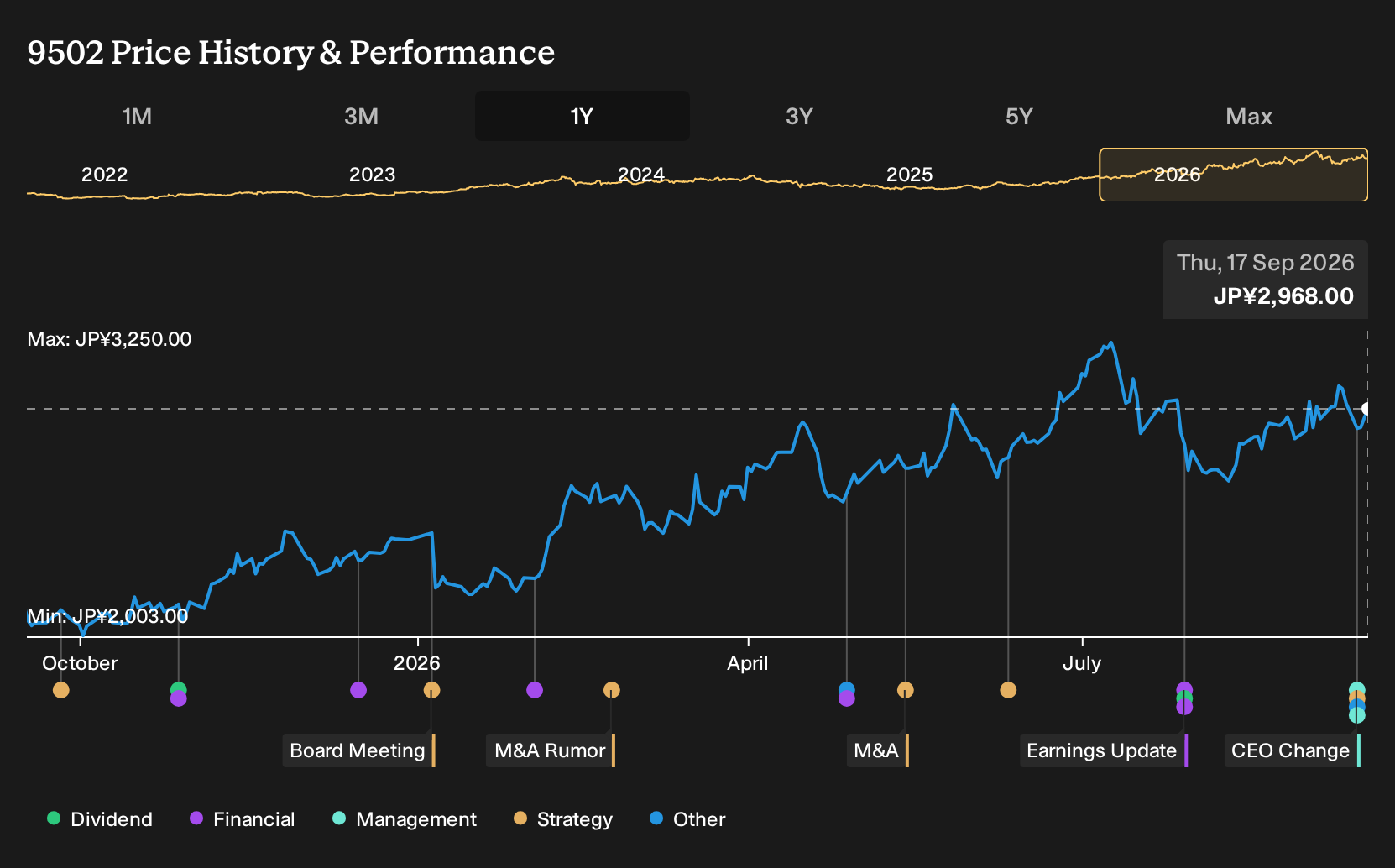Toggle the Dividend legend filter
Screen dimensions: 1395x868
100,819
